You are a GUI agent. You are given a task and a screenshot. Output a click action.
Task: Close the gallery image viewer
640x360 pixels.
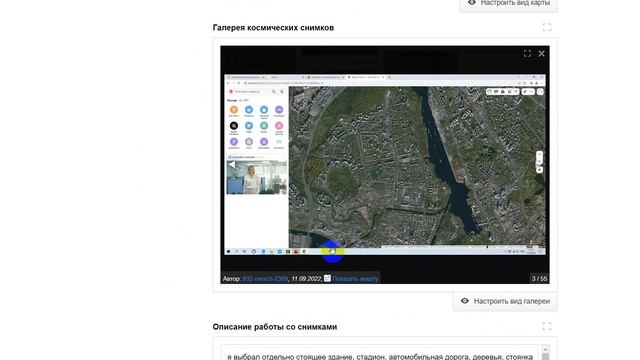tap(541, 53)
